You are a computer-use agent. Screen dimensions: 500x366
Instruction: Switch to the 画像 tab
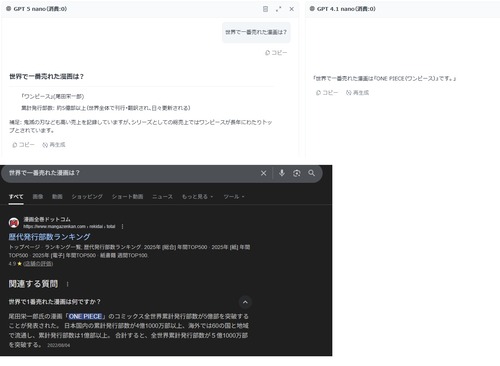(38, 197)
